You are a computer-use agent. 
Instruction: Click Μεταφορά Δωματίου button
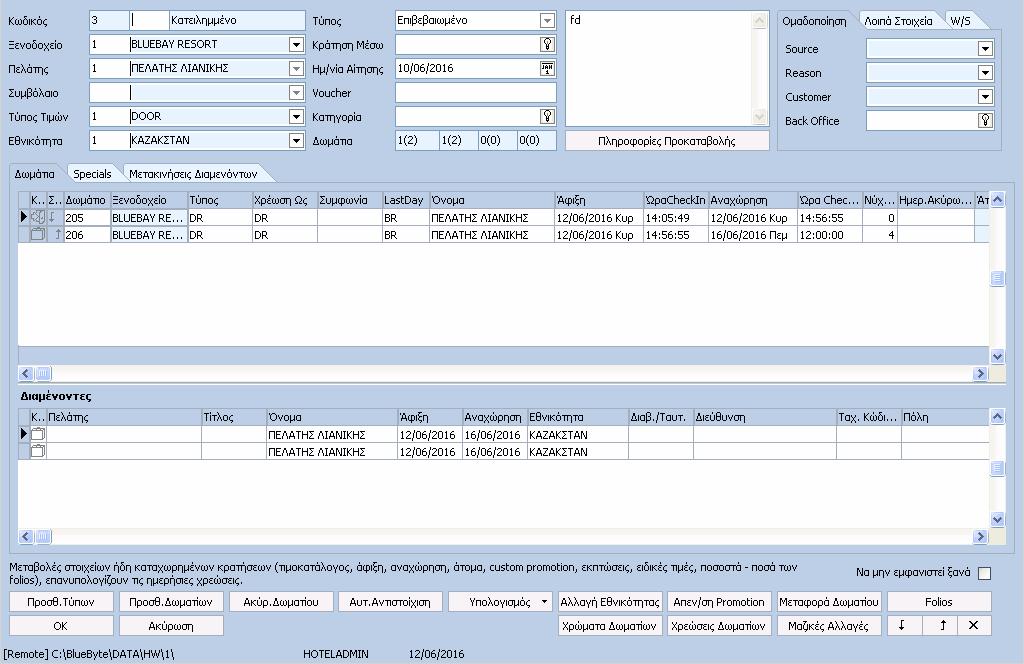[829, 602]
